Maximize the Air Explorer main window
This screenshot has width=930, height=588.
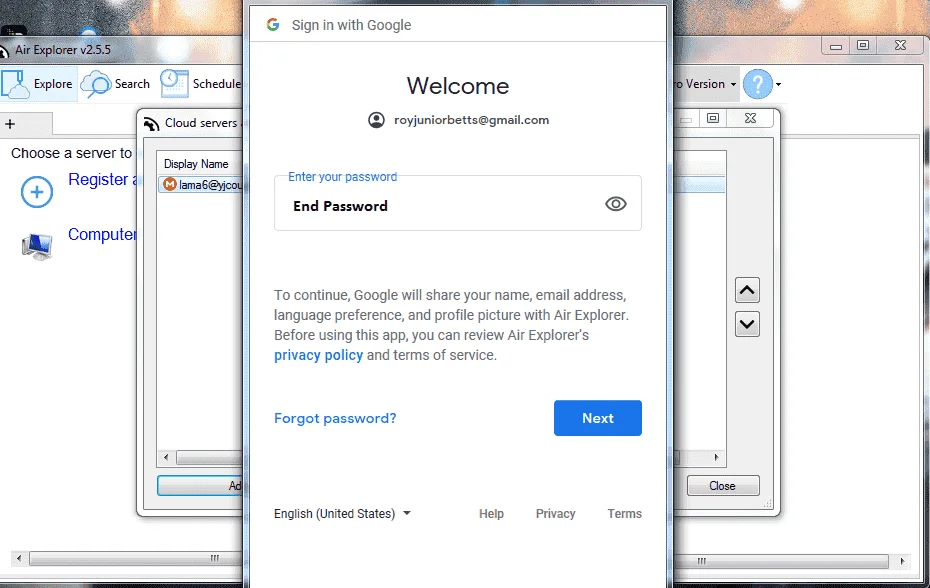click(x=863, y=45)
